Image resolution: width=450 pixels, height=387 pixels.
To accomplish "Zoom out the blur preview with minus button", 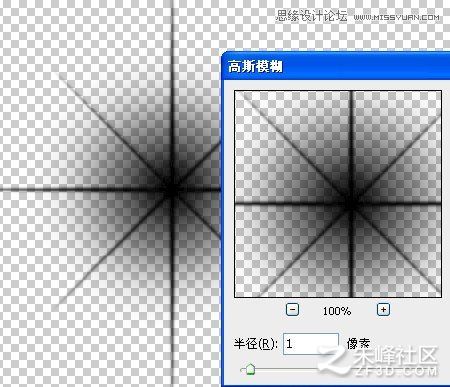I will [x=292, y=310].
